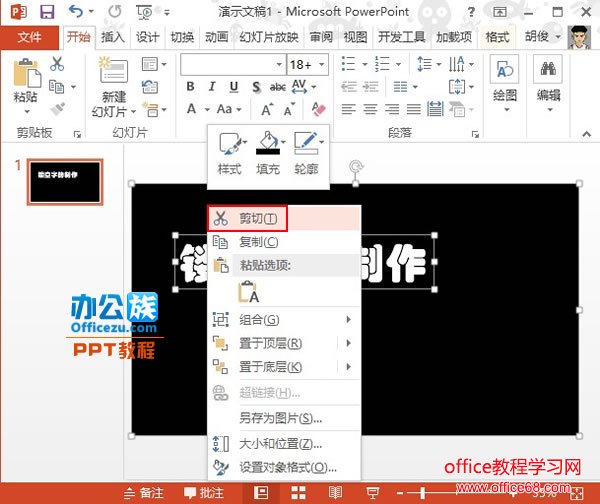Choose 剪切(T) in the context menu
Image resolution: width=600 pixels, height=504 pixels.
coord(284,218)
